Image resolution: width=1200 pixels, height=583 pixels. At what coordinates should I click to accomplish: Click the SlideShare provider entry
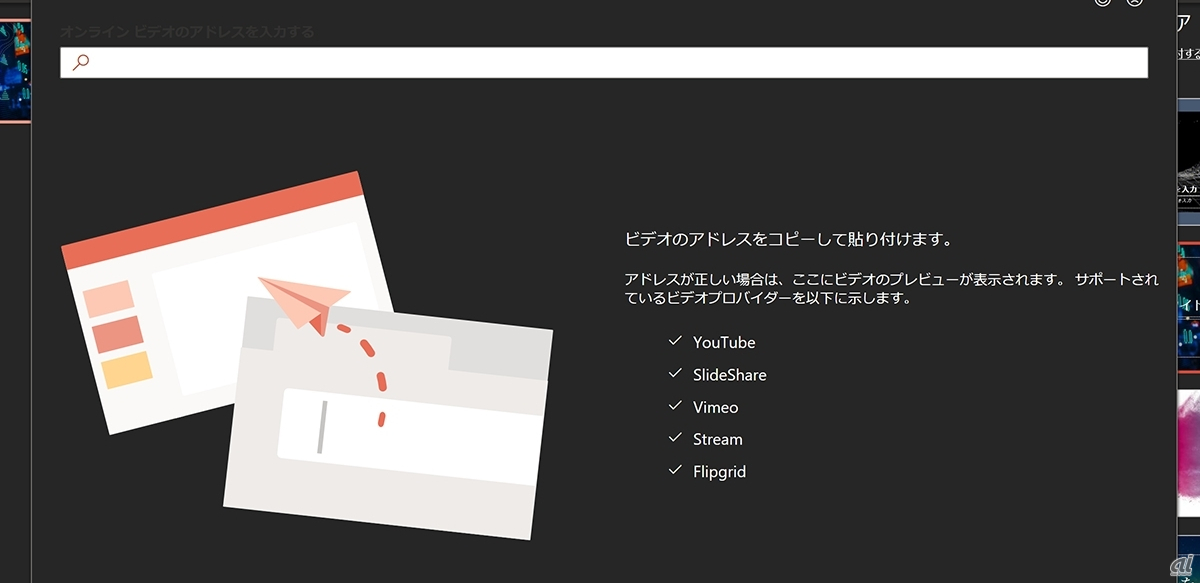[730, 375]
